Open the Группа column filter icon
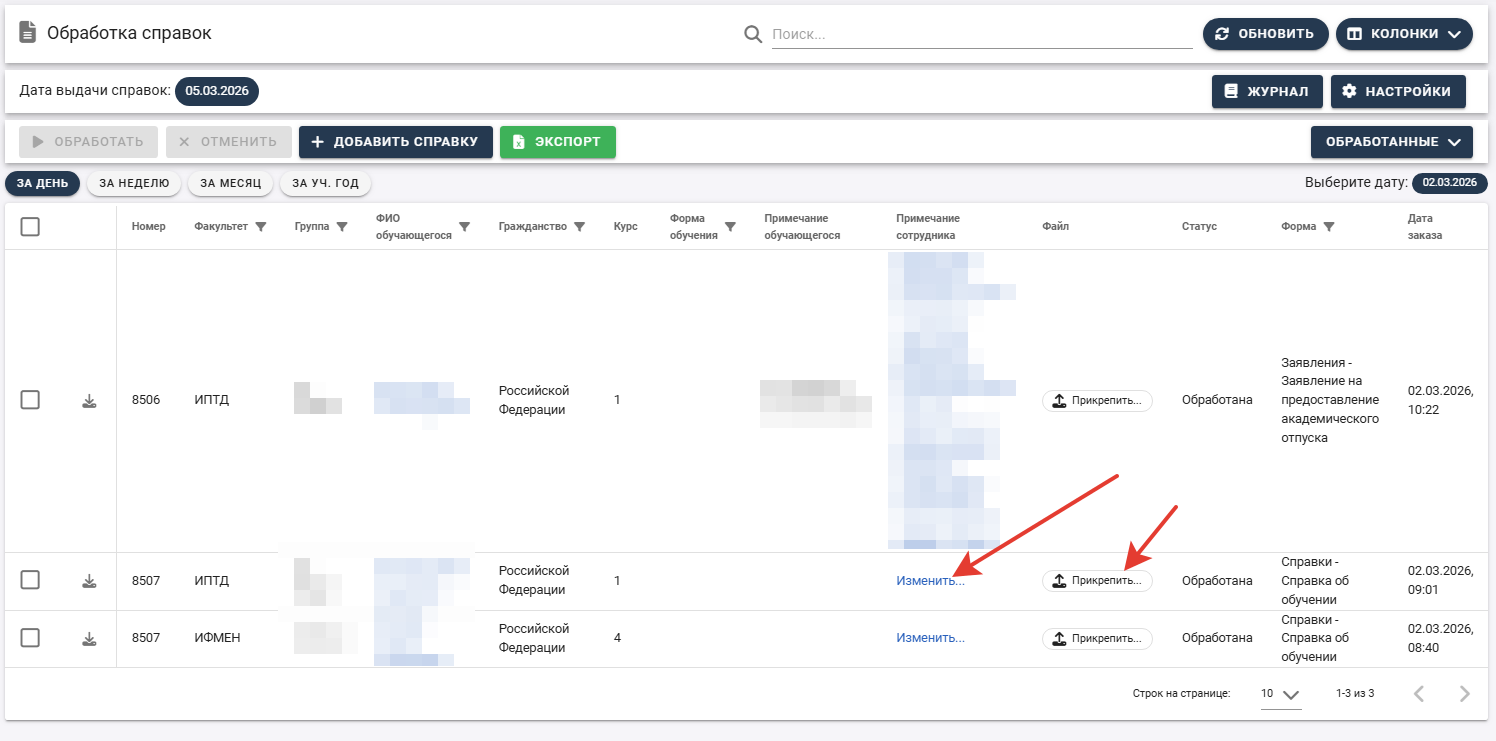The image size is (1496, 741). click(x=342, y=227)
